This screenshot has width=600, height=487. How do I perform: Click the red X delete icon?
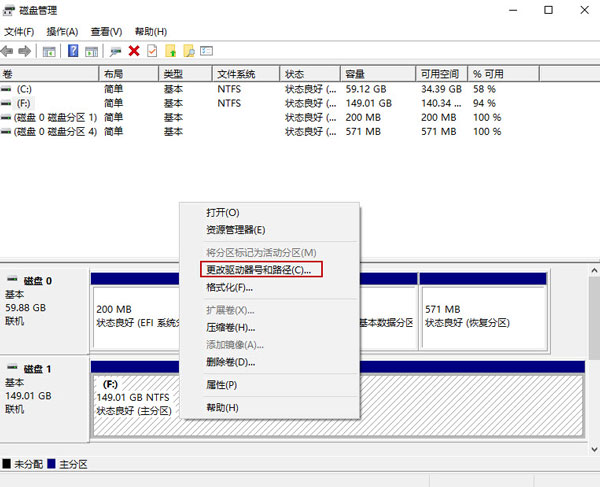click(134, 50)
